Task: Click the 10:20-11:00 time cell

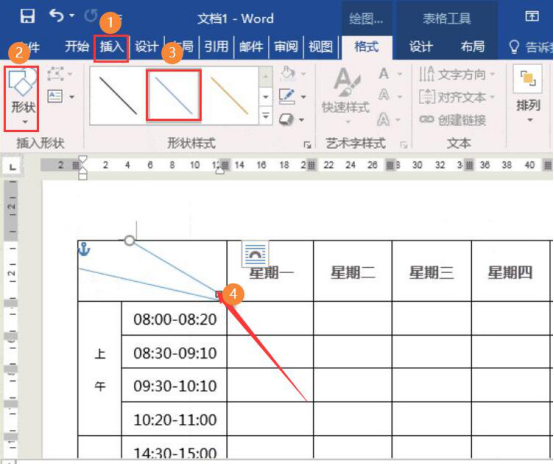Action: tap(175, 419)
